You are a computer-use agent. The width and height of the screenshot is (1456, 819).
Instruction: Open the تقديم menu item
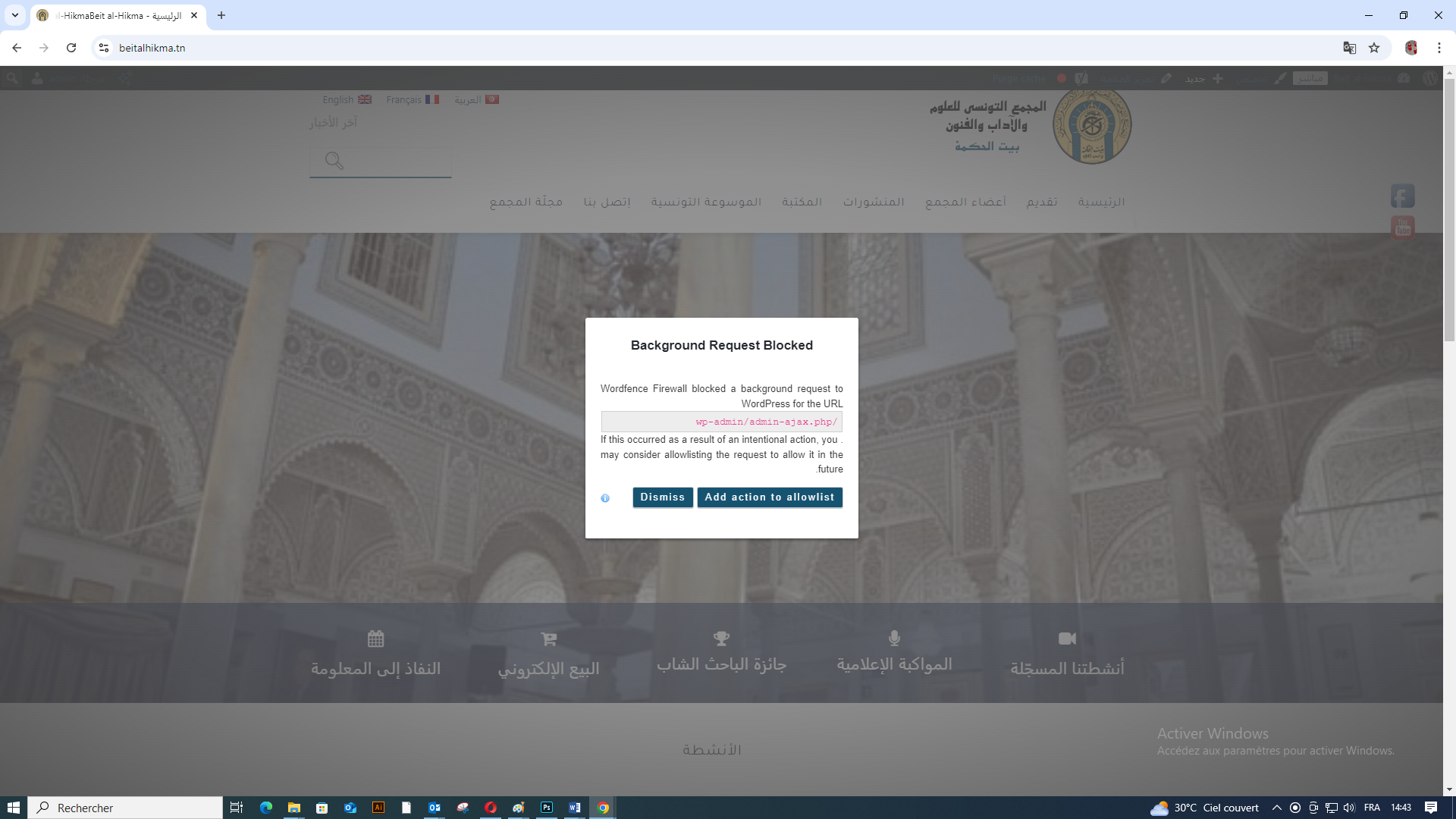pyautogui.click(x=1042, y=202)
